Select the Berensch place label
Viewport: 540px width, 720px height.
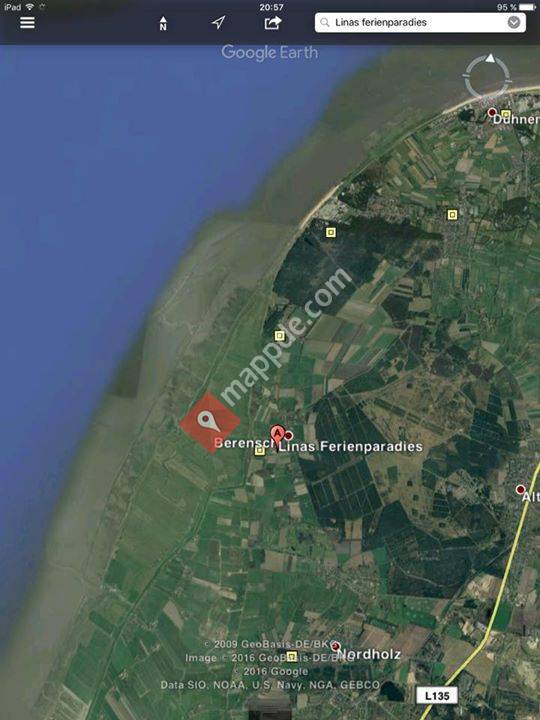pyautogui.click(x=244, y=443)
